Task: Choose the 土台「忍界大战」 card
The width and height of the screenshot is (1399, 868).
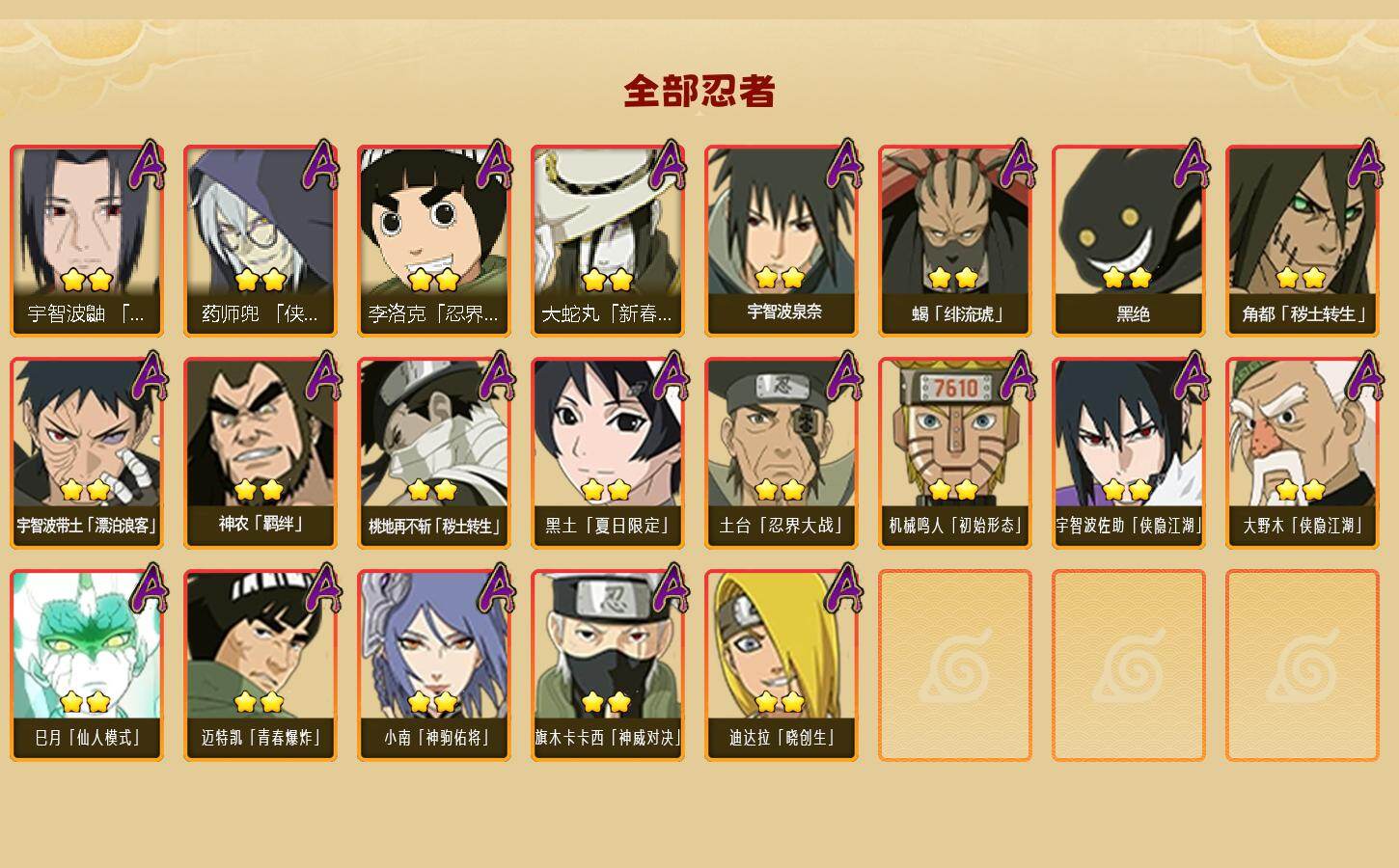Action: coord(782,452)
